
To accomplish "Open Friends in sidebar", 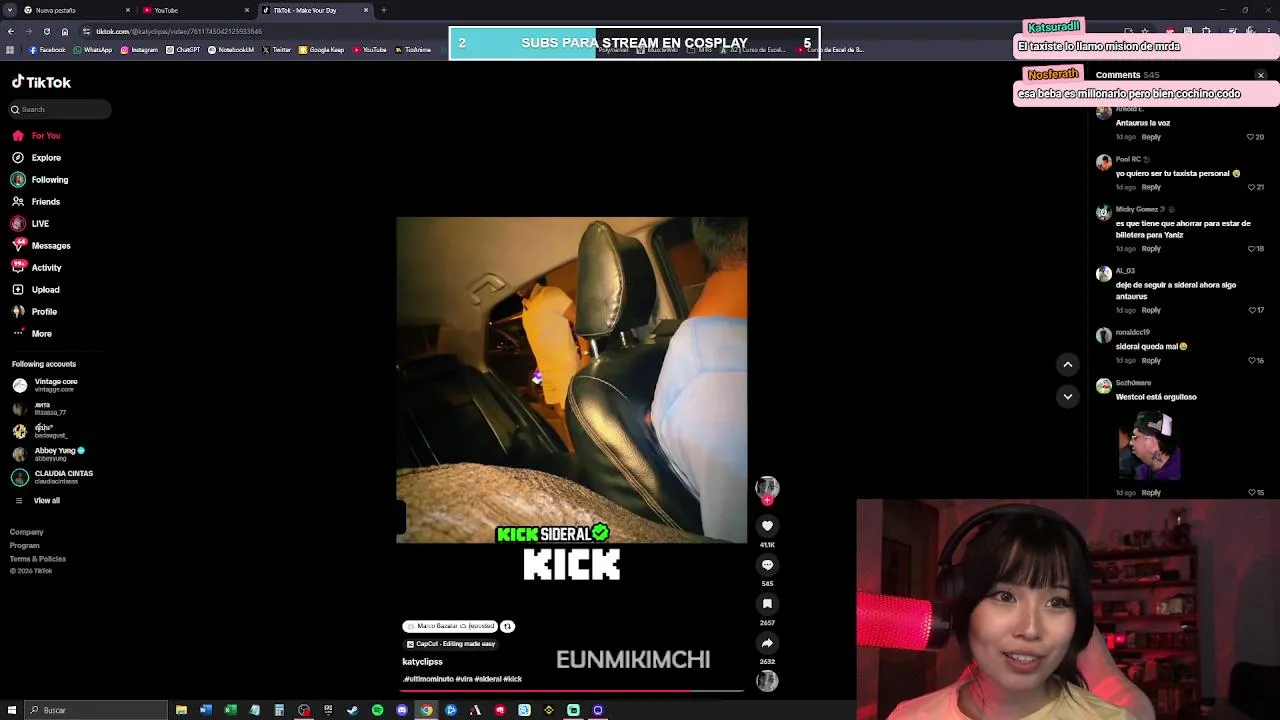I will (36, 202).
